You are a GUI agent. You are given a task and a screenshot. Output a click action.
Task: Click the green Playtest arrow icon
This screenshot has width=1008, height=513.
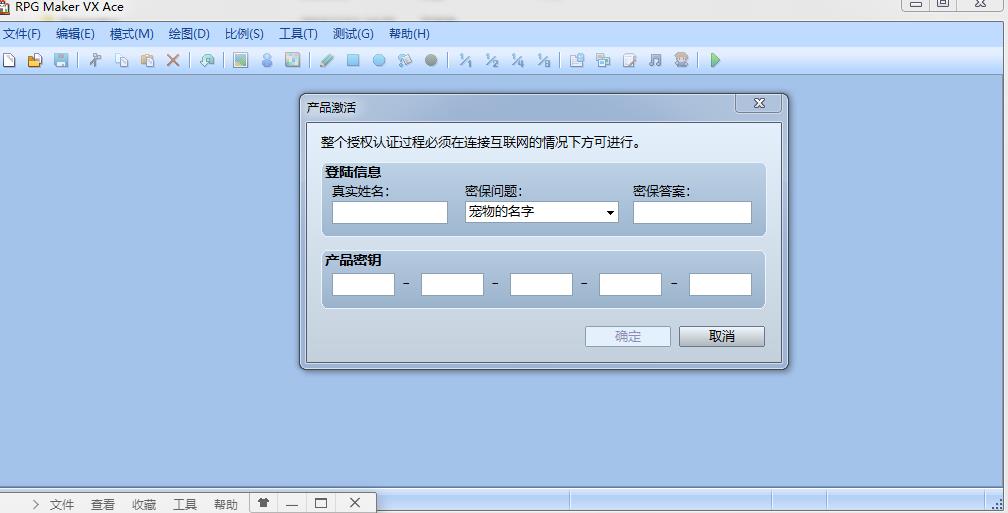715,60
